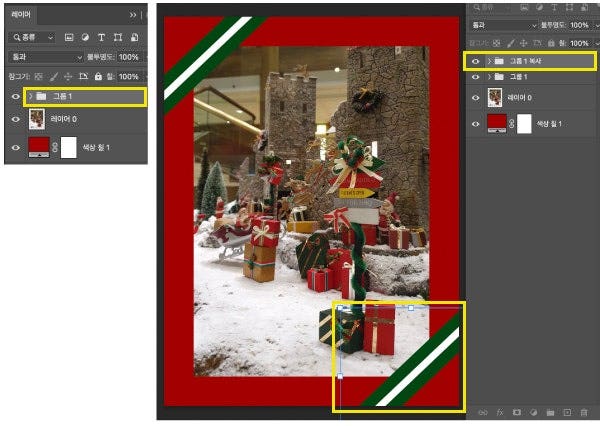This screenshot has height=426, width=600.
Task: Toggle type layer filter in floating Layers panel
Action: [101, 38]
